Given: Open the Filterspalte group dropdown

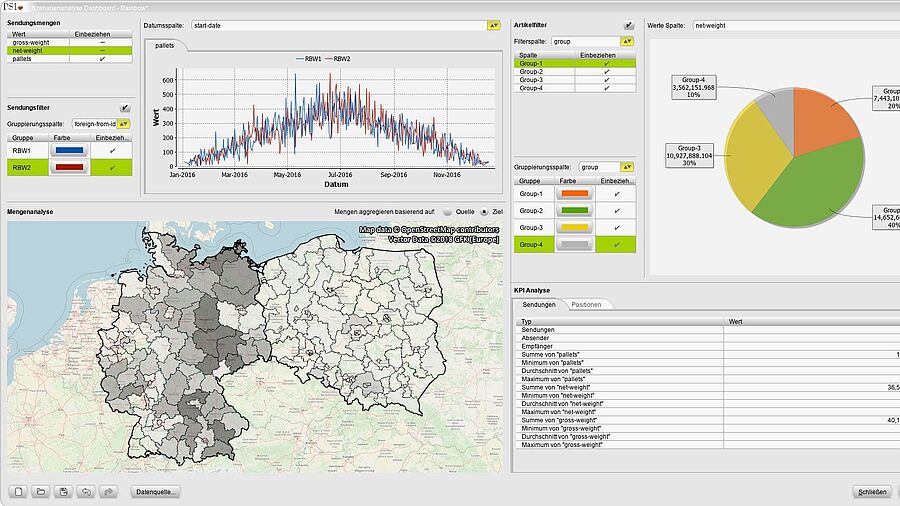Looking at the screenshot, I should pyautogui.click(x=627, y=41).
